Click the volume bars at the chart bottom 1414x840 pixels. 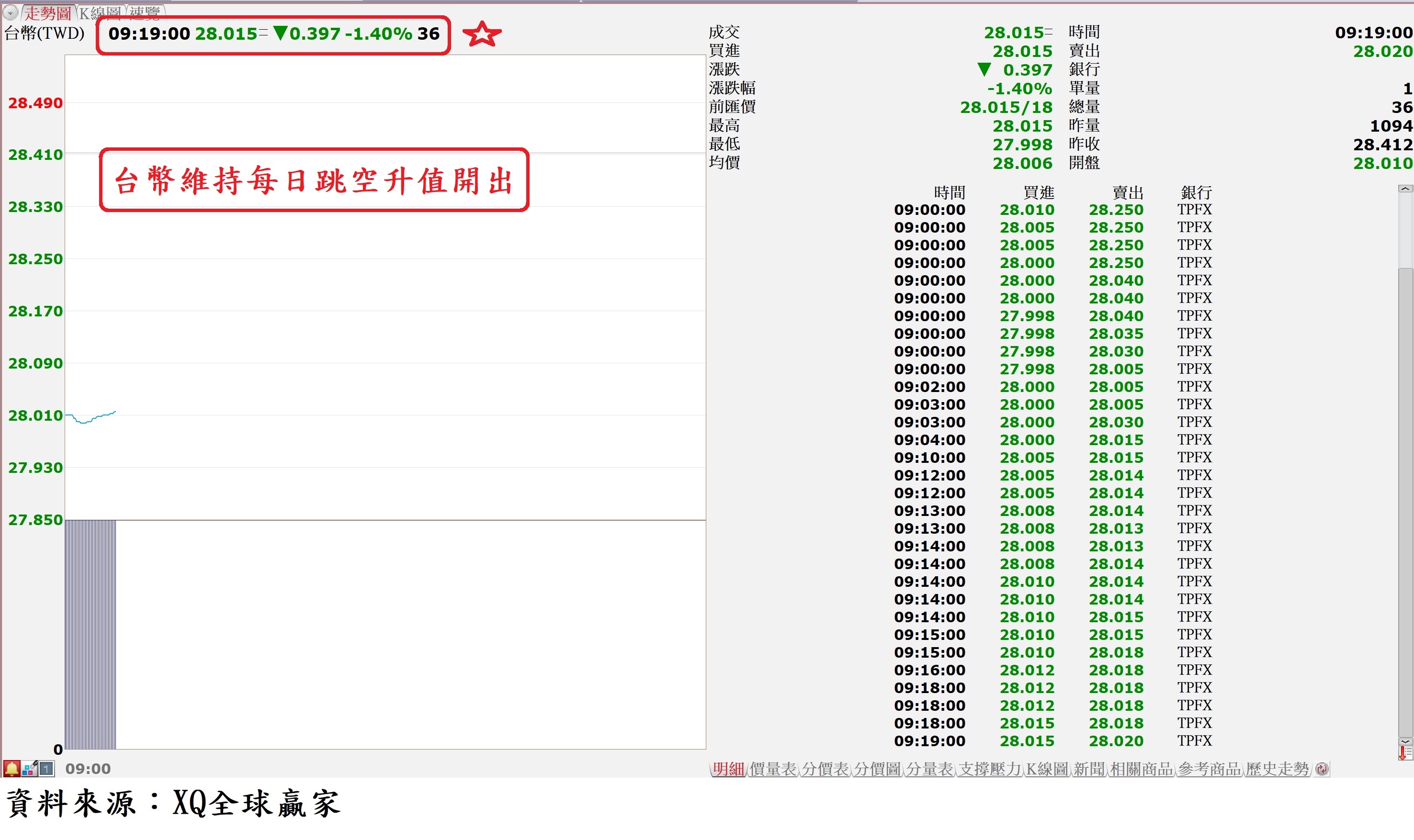pyautogui.click(x=90, y=634)
